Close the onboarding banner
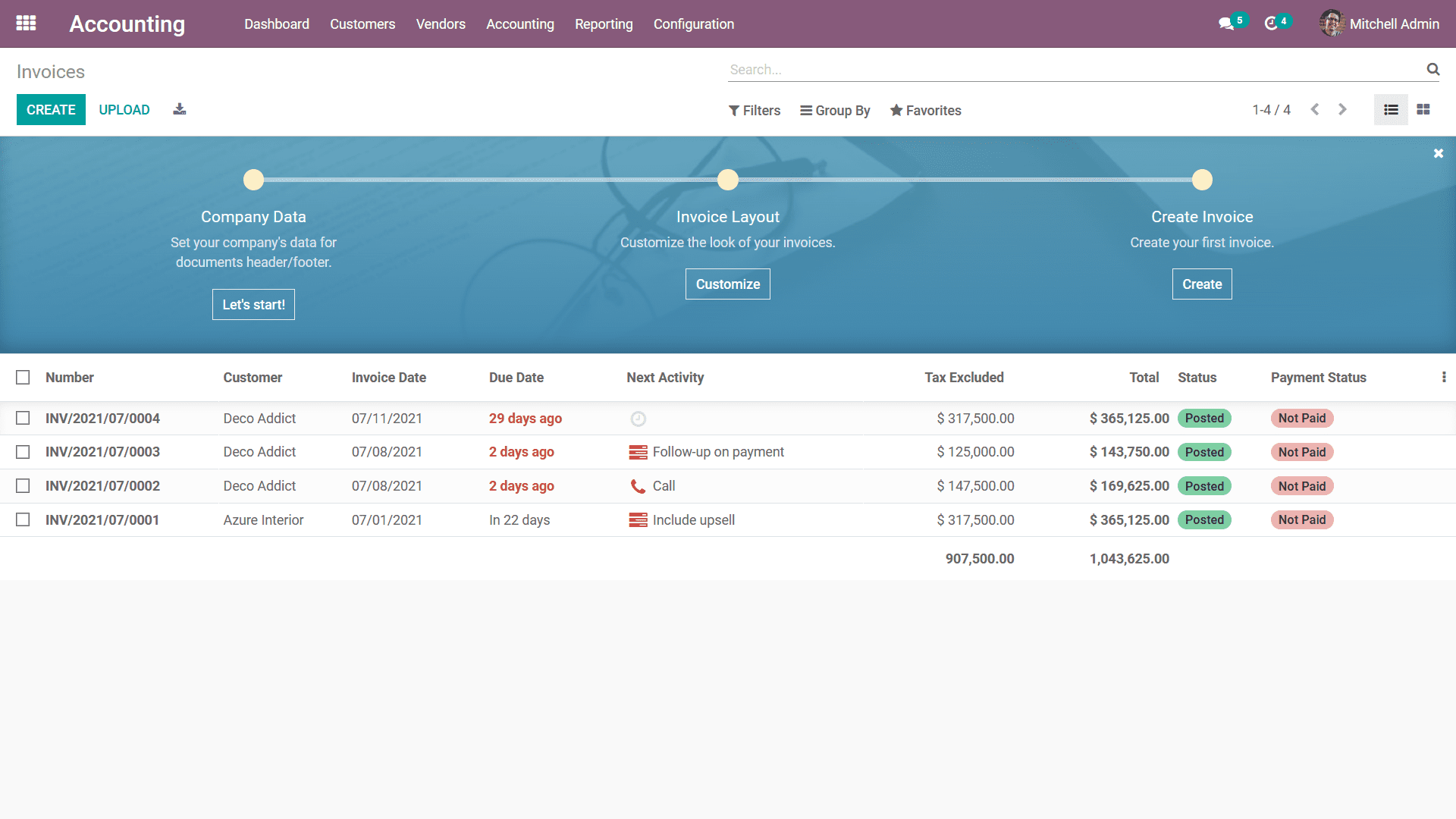Screen dimensions: 1456x819 [x=1439, y=153]
